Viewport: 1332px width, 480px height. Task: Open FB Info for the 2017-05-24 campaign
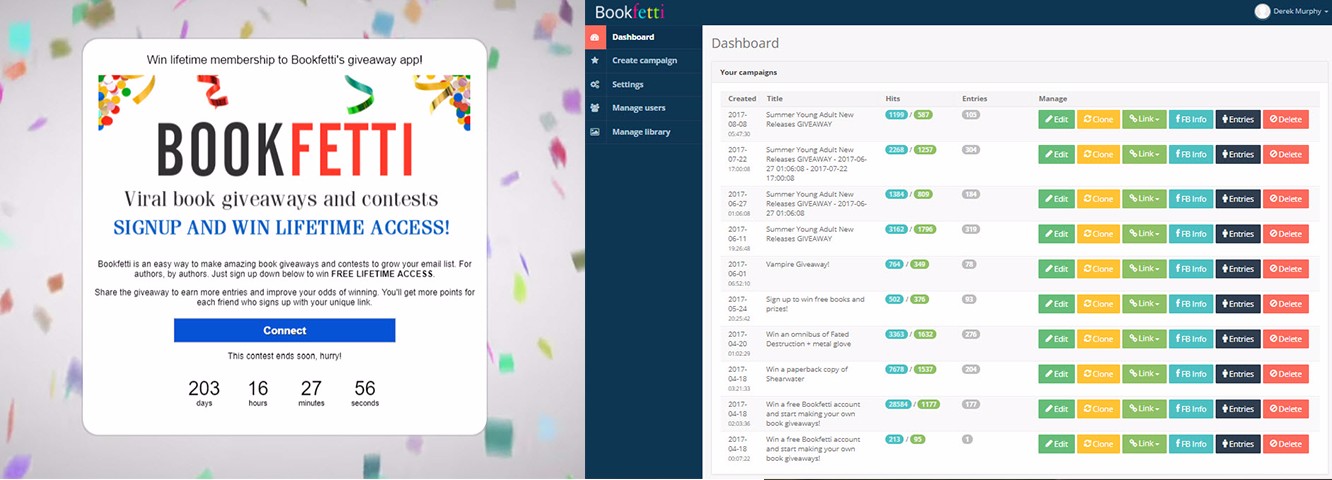pyautogui.click(x=1190, y=304)
